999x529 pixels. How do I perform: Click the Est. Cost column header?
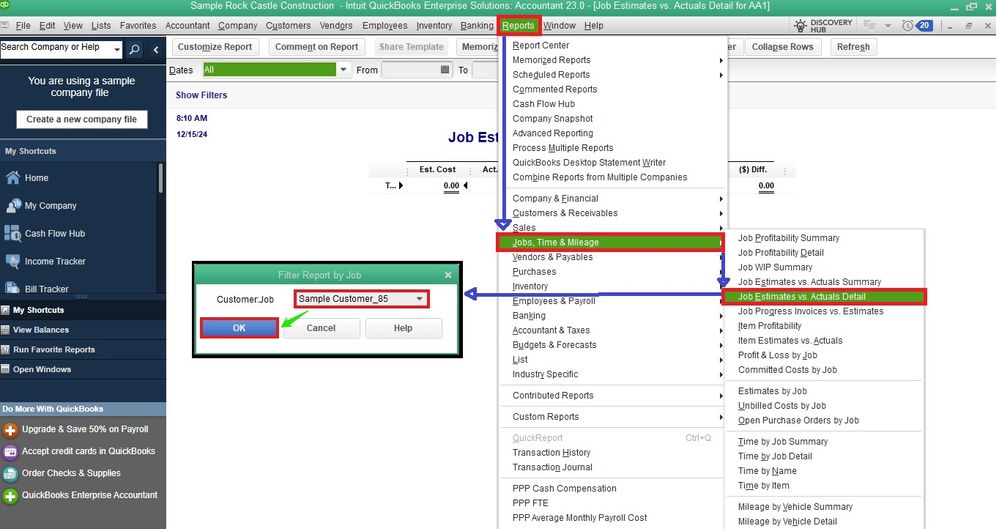437,170
